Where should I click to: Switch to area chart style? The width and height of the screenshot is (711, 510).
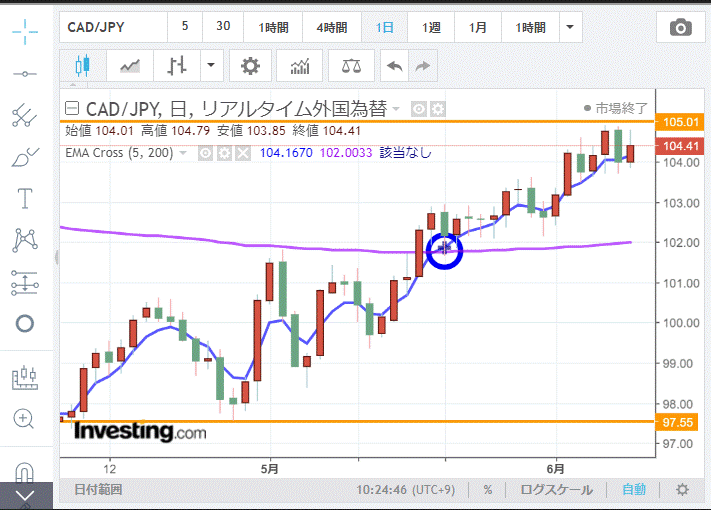pyautogui.click(x=130, y=66)
